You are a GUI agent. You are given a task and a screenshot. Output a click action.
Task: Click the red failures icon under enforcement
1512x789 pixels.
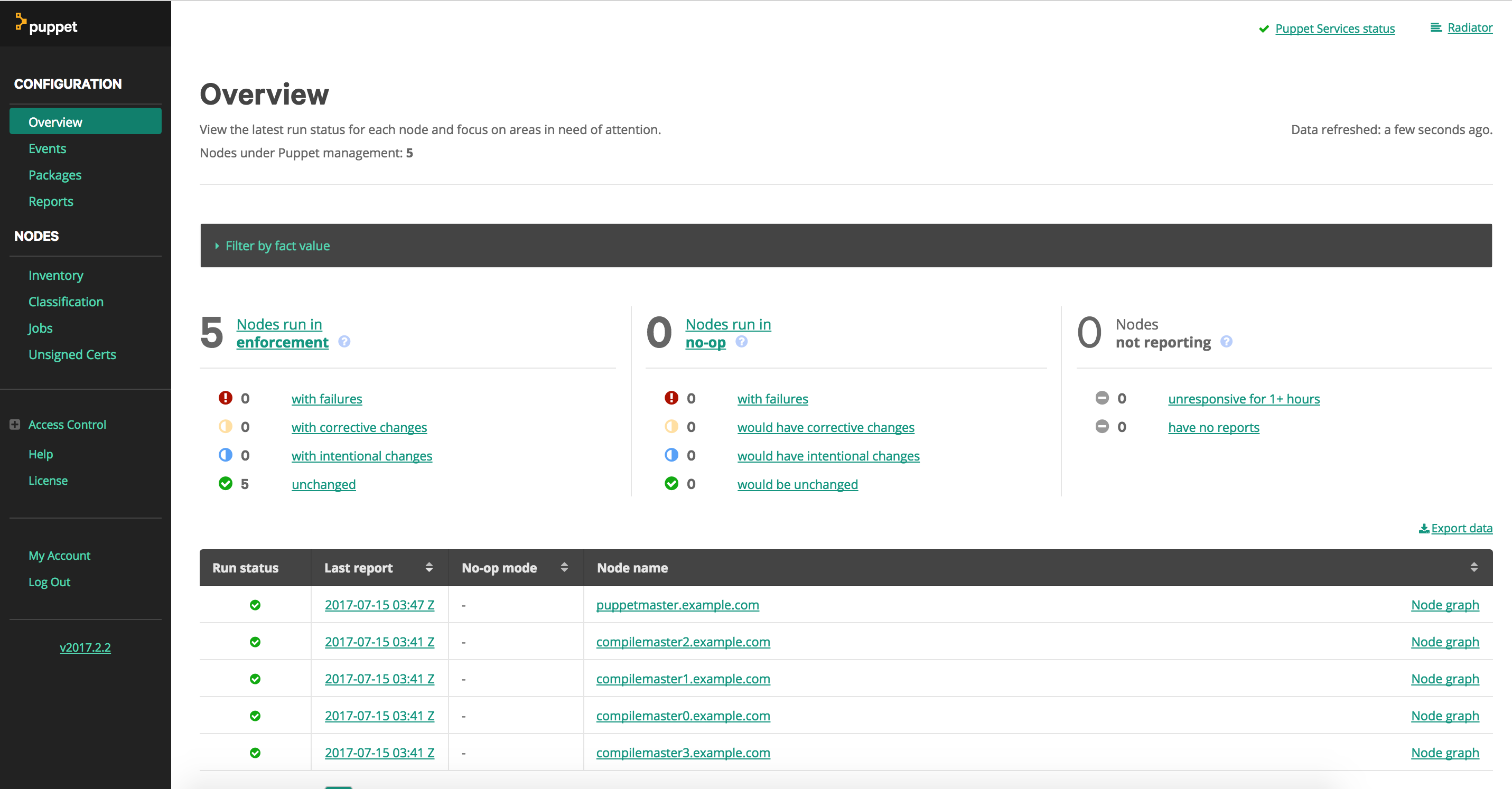pyautogui.click(x=226, y=398)
